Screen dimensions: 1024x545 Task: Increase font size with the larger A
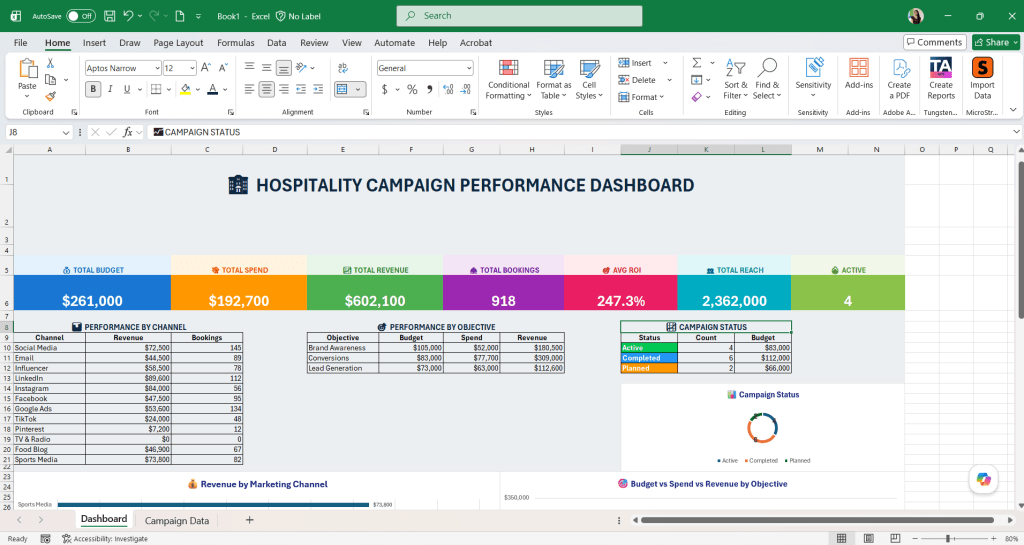point(206,67)
